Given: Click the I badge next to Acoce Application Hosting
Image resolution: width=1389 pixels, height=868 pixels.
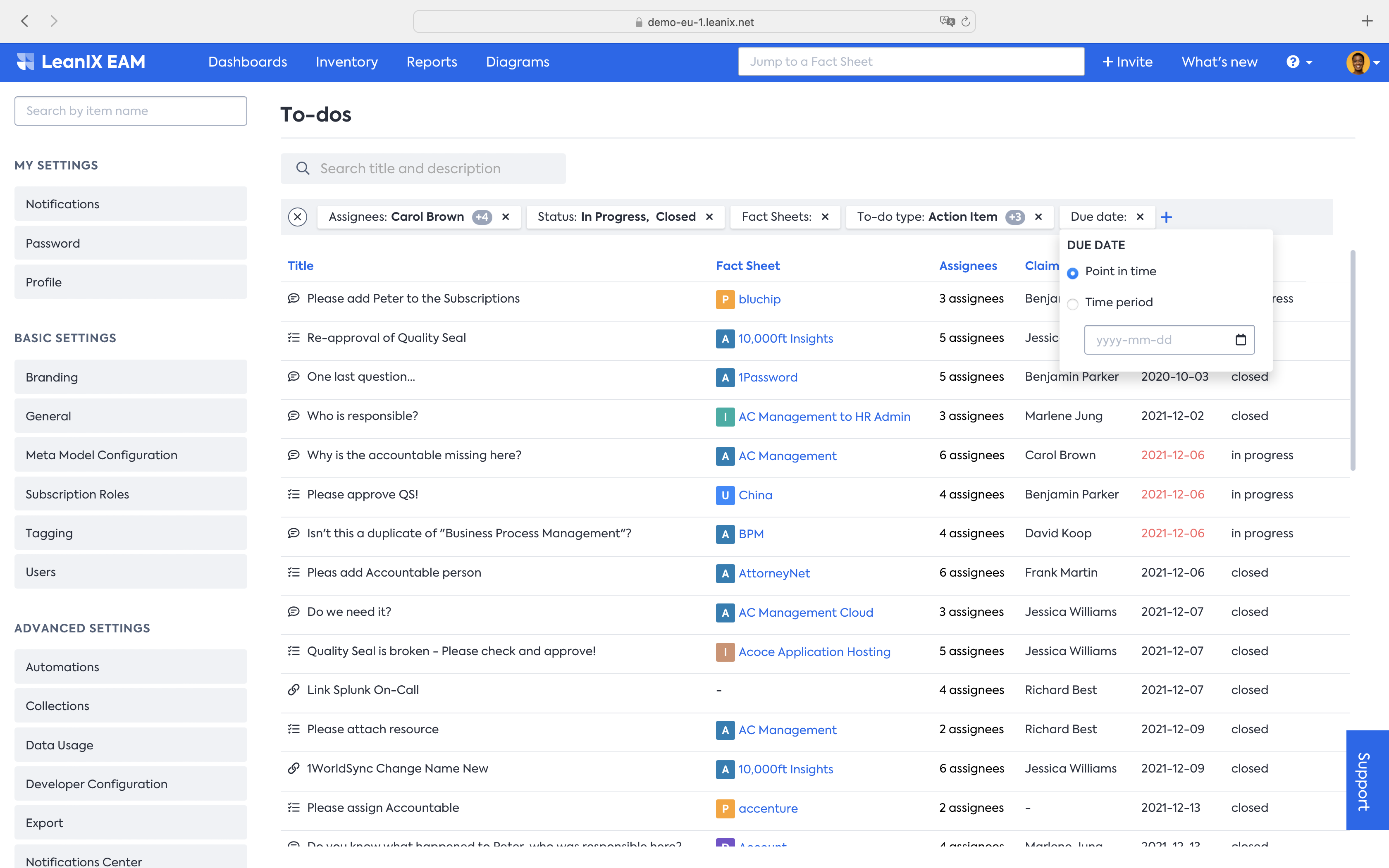Looking at the screenshot, I should click(725, 651).
